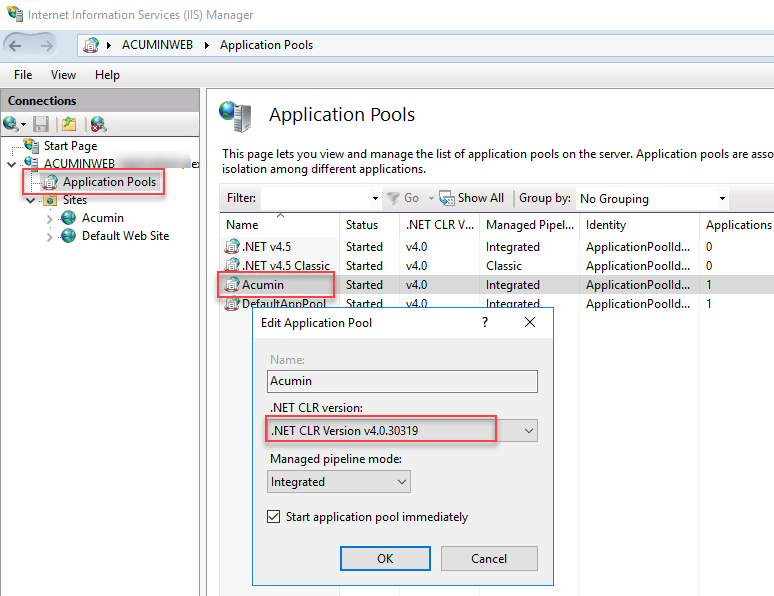Sort by the Managed Pipel... column header

coord(530,225)
